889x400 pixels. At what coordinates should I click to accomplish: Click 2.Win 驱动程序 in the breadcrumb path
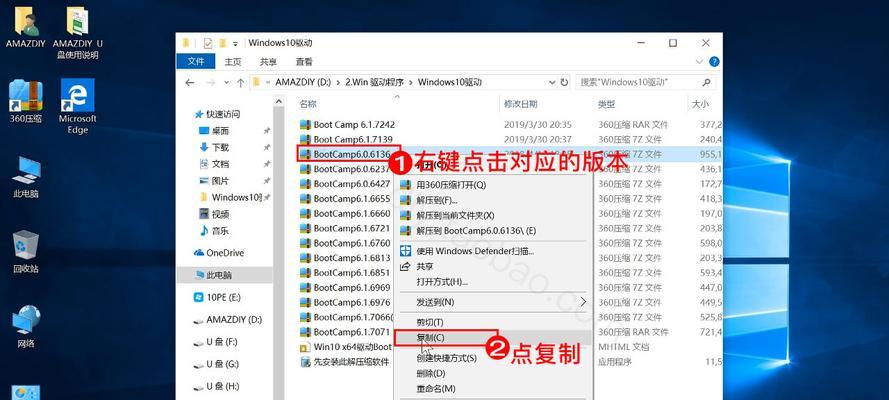375,82
